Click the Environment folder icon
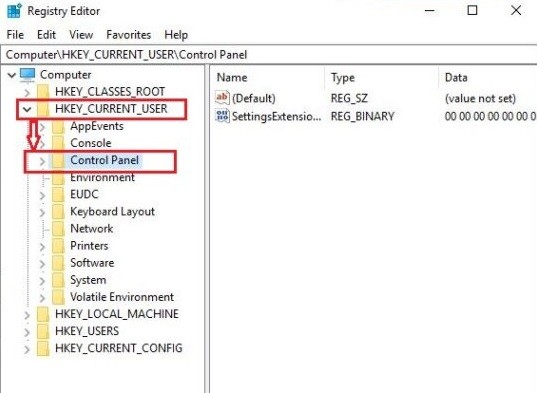The height and width of the screenshot is (393, 537). [58, 177]
